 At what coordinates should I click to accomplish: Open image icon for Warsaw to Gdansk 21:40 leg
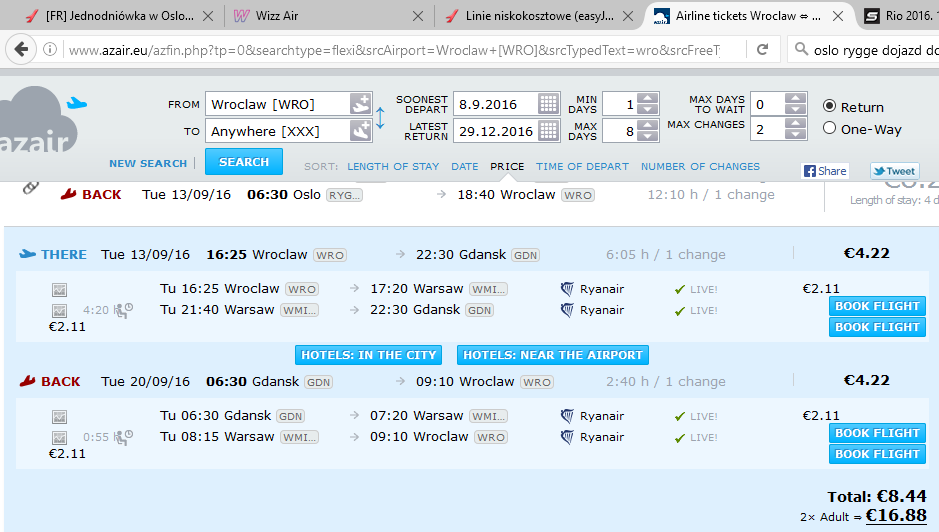click(x=59, y=311)
